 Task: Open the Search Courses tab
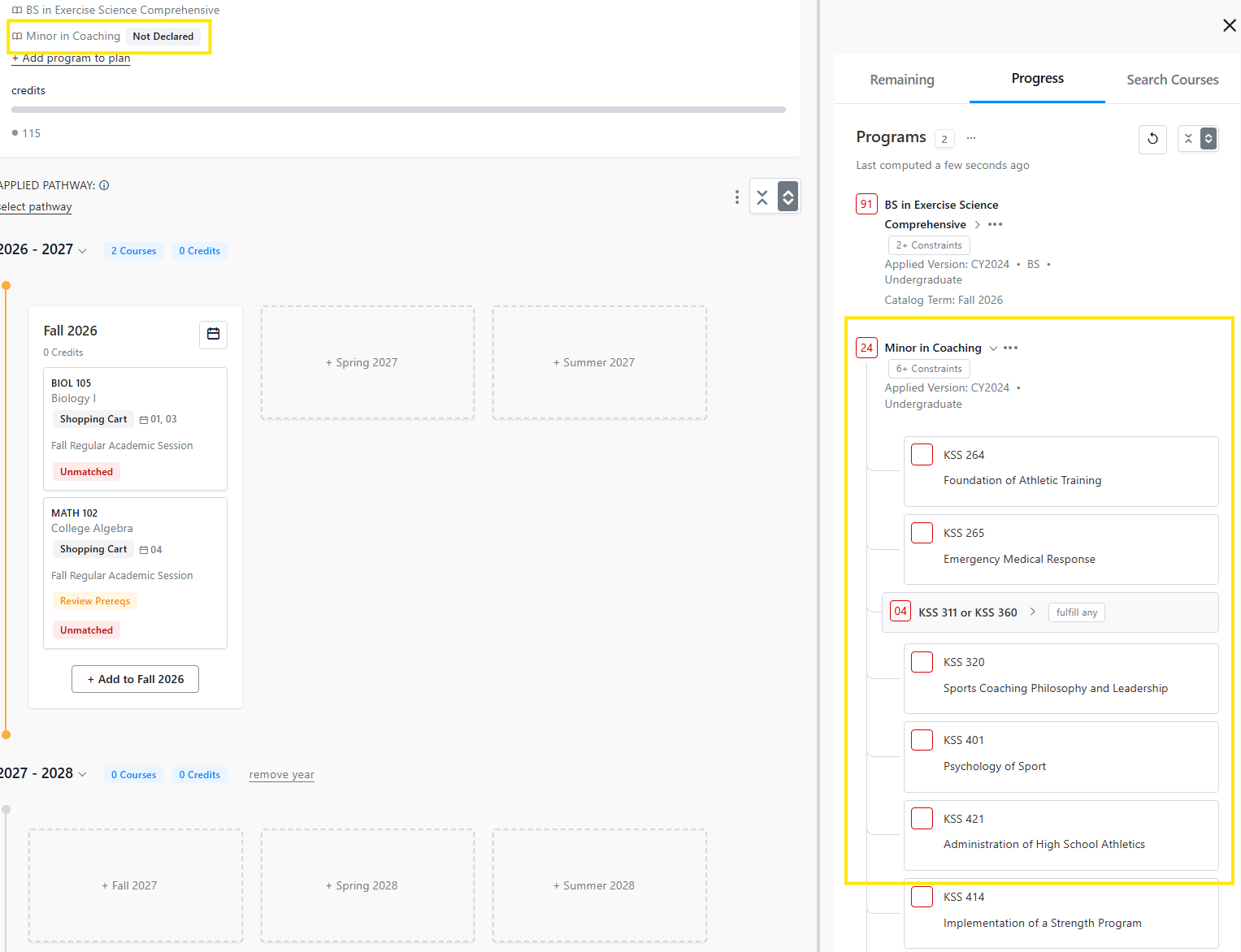(1173, 80)
